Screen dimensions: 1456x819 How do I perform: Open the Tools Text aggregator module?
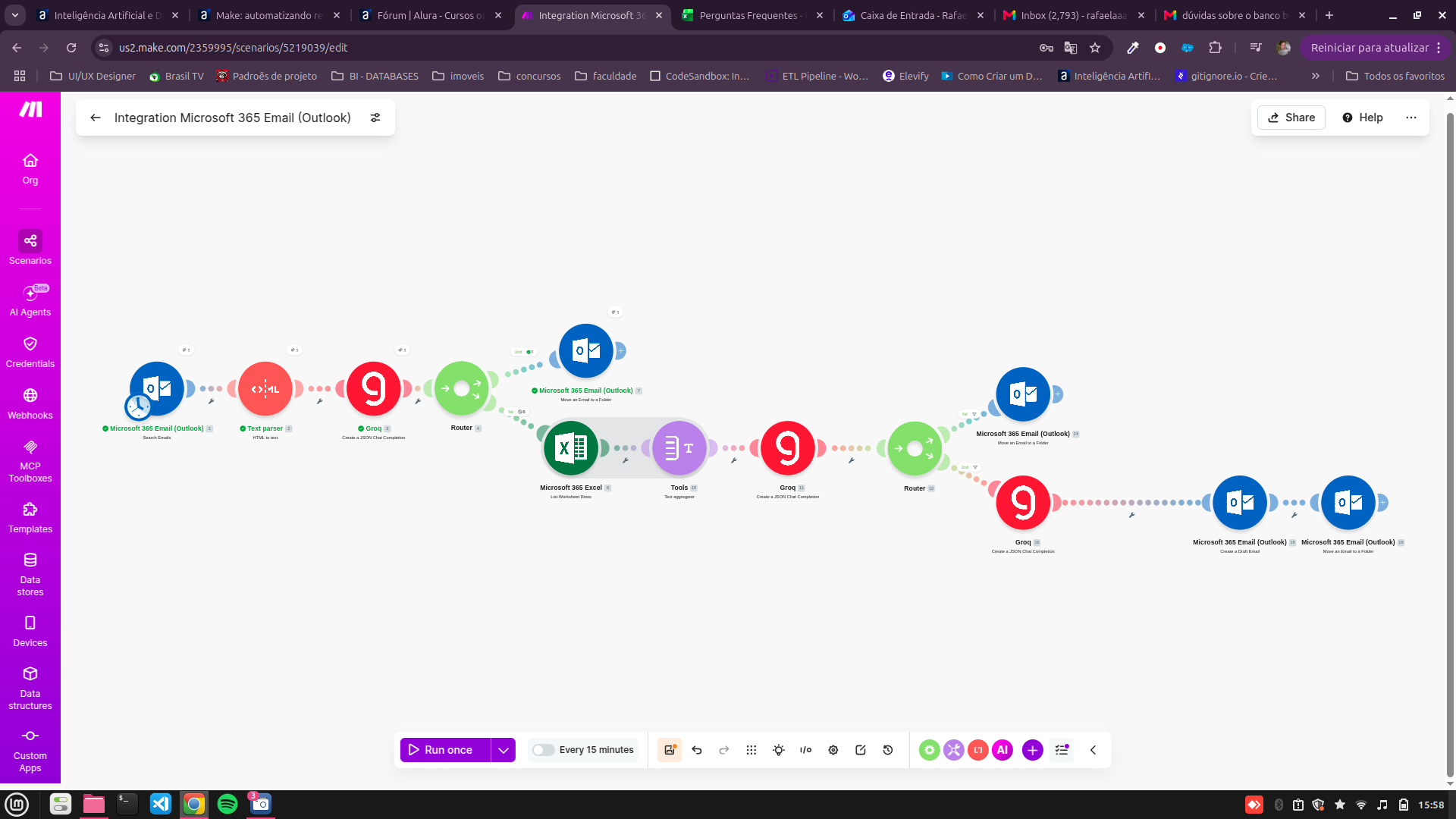(679, 448)
